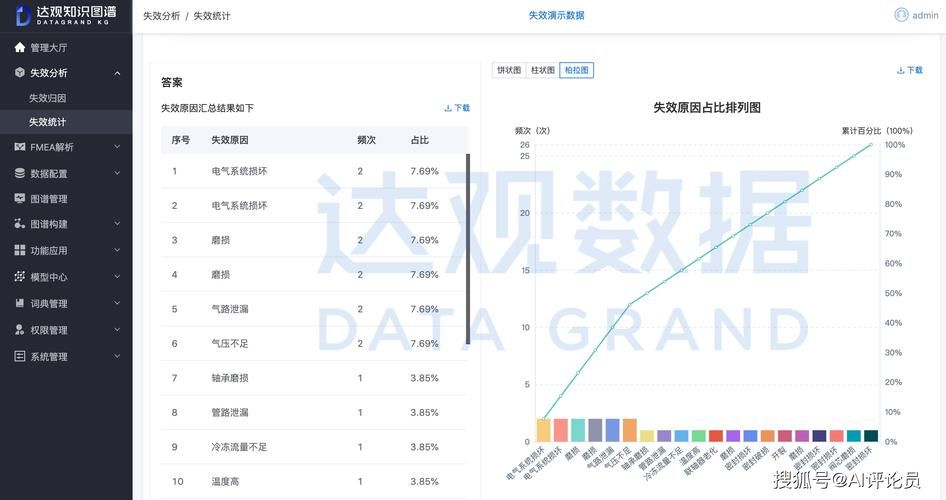
Task: Switch chart to 柱状图 tab
Action: [x=542, y=70]
